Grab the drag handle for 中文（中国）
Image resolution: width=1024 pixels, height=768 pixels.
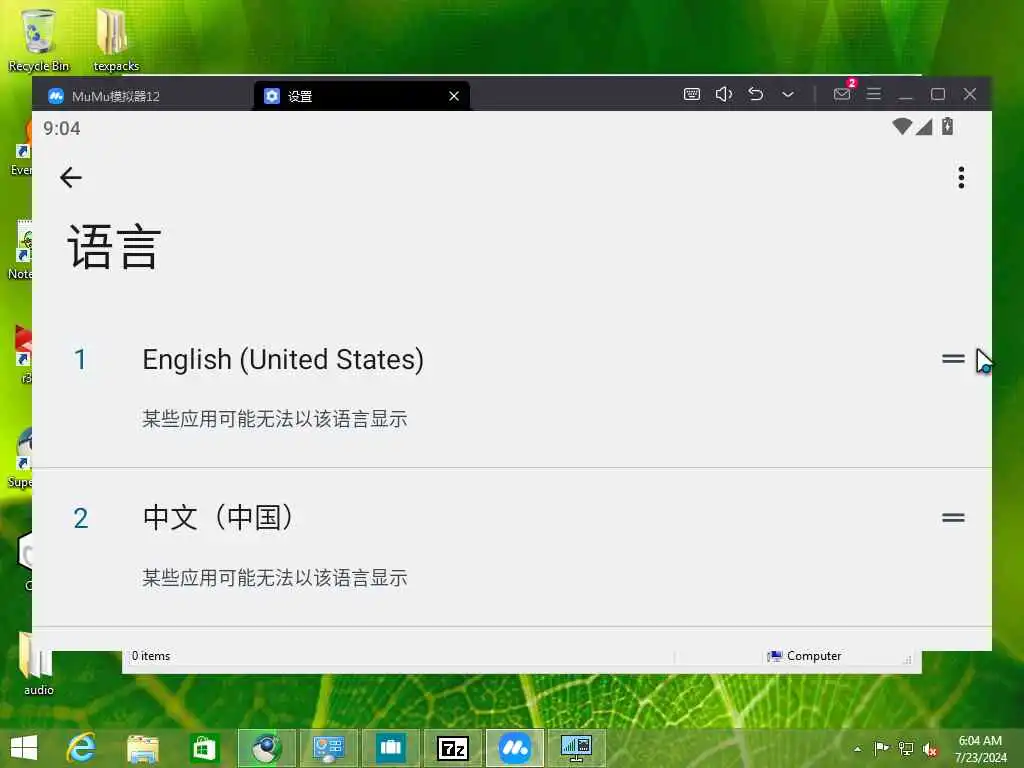(x=953, y=517)
